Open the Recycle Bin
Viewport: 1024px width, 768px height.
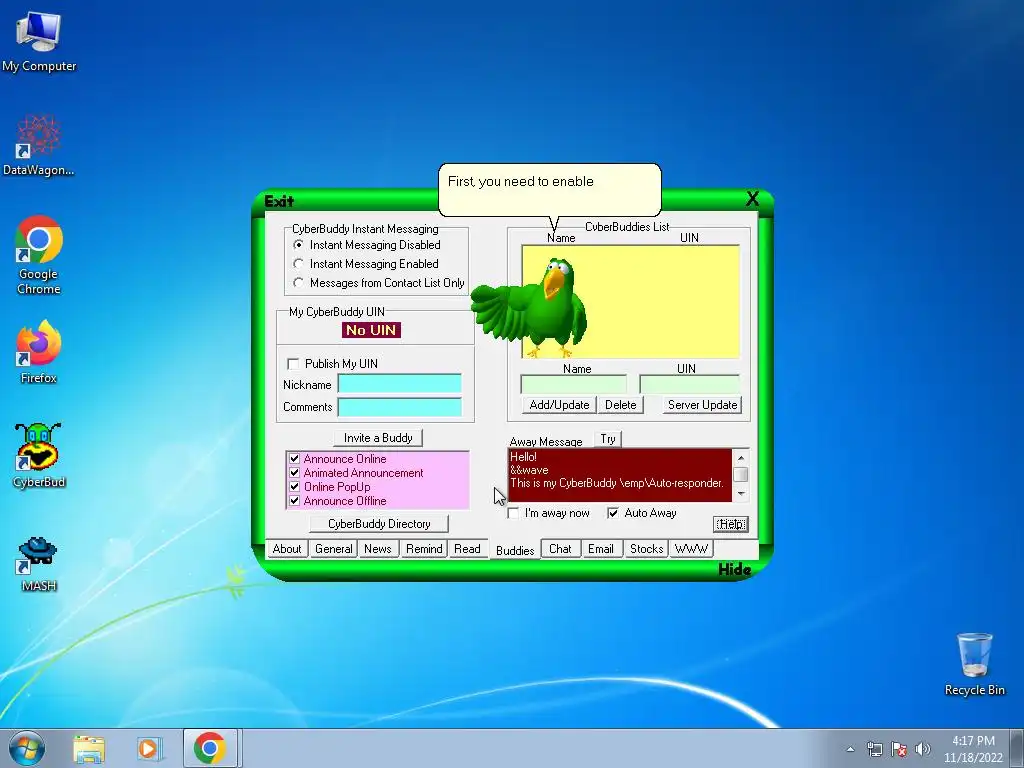pos(974,664)
